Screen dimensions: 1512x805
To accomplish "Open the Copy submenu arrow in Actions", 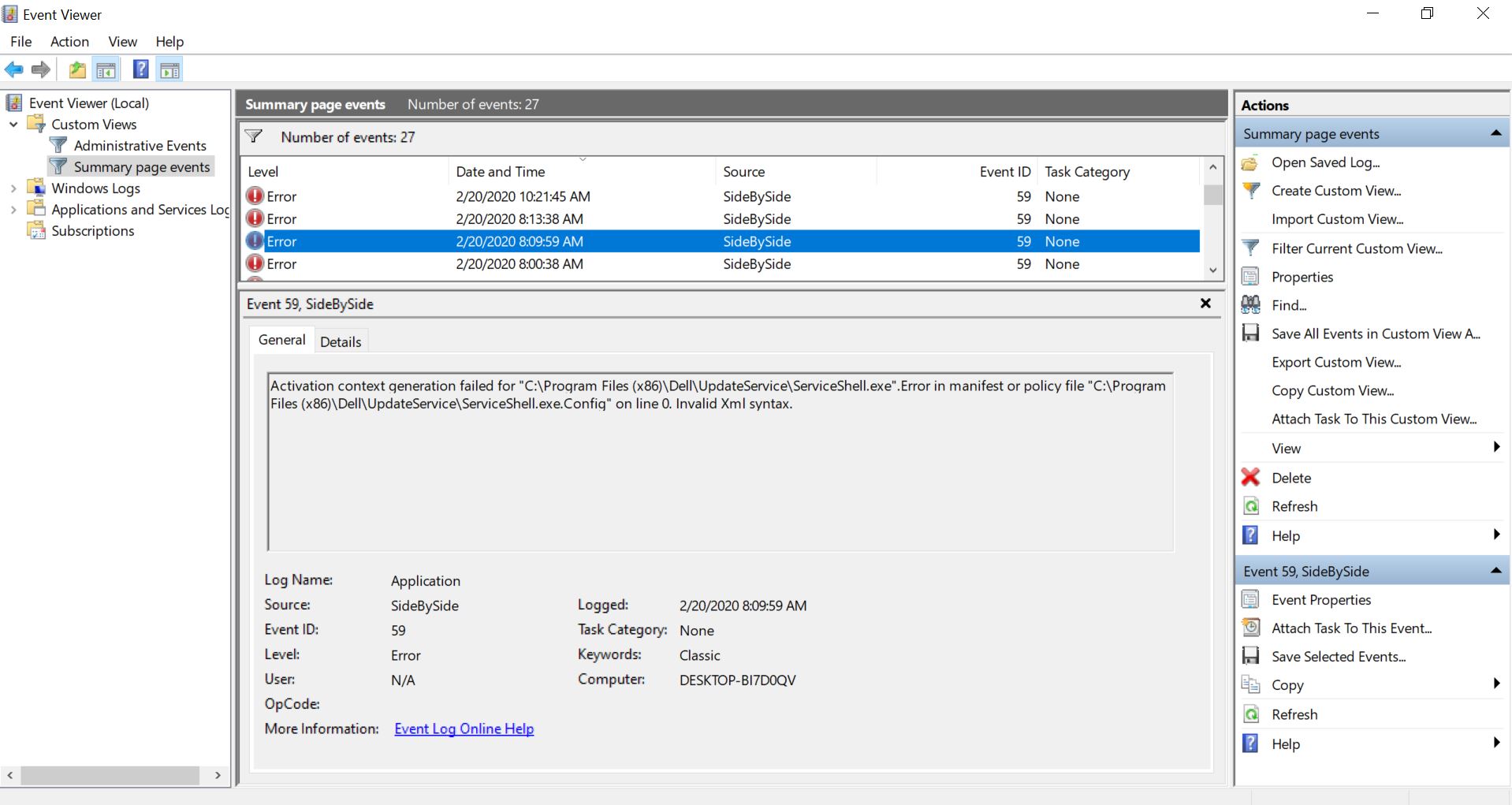I will coord(1496,684).
